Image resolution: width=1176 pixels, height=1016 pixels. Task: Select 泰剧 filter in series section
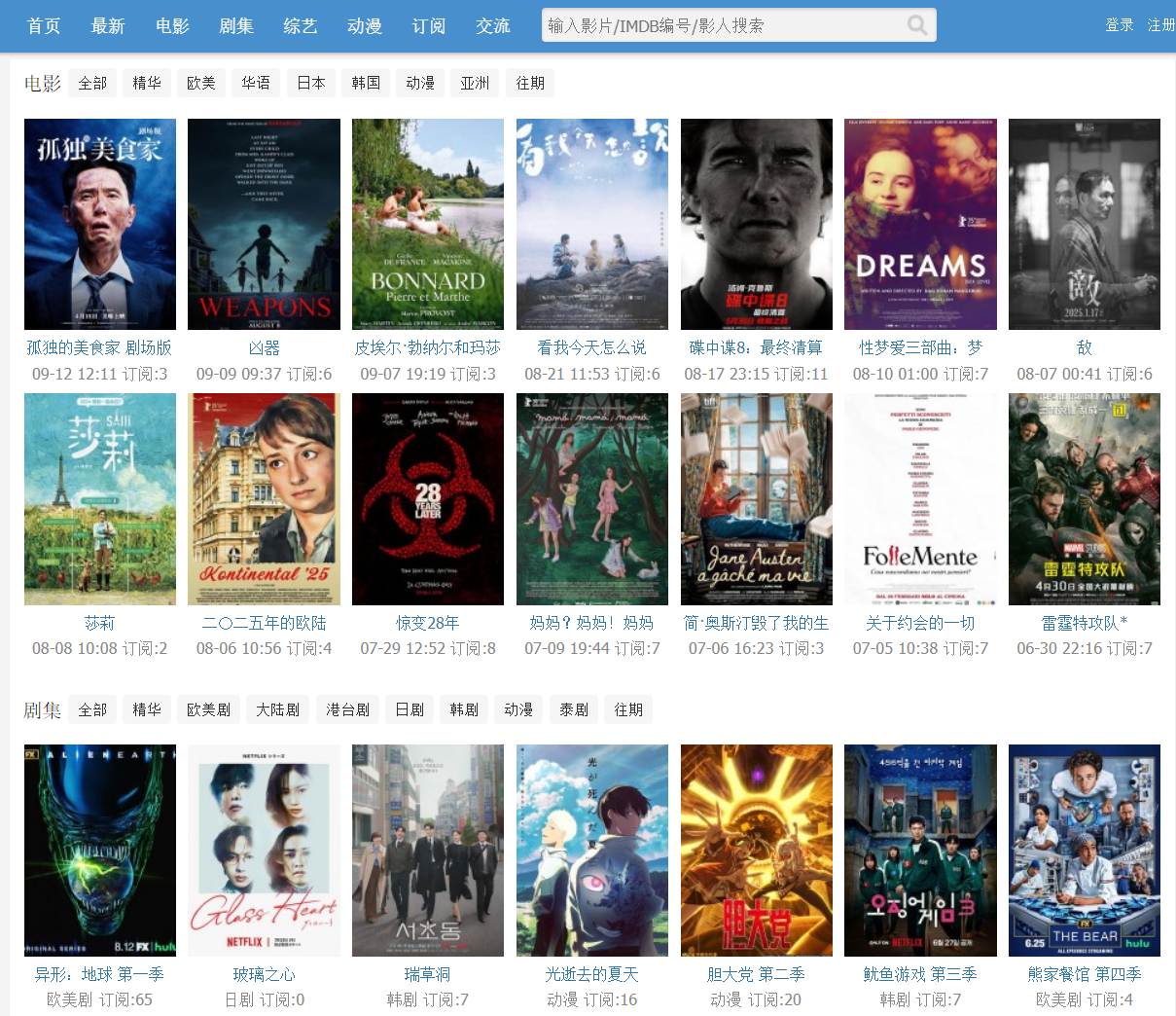tap(574, 710)
